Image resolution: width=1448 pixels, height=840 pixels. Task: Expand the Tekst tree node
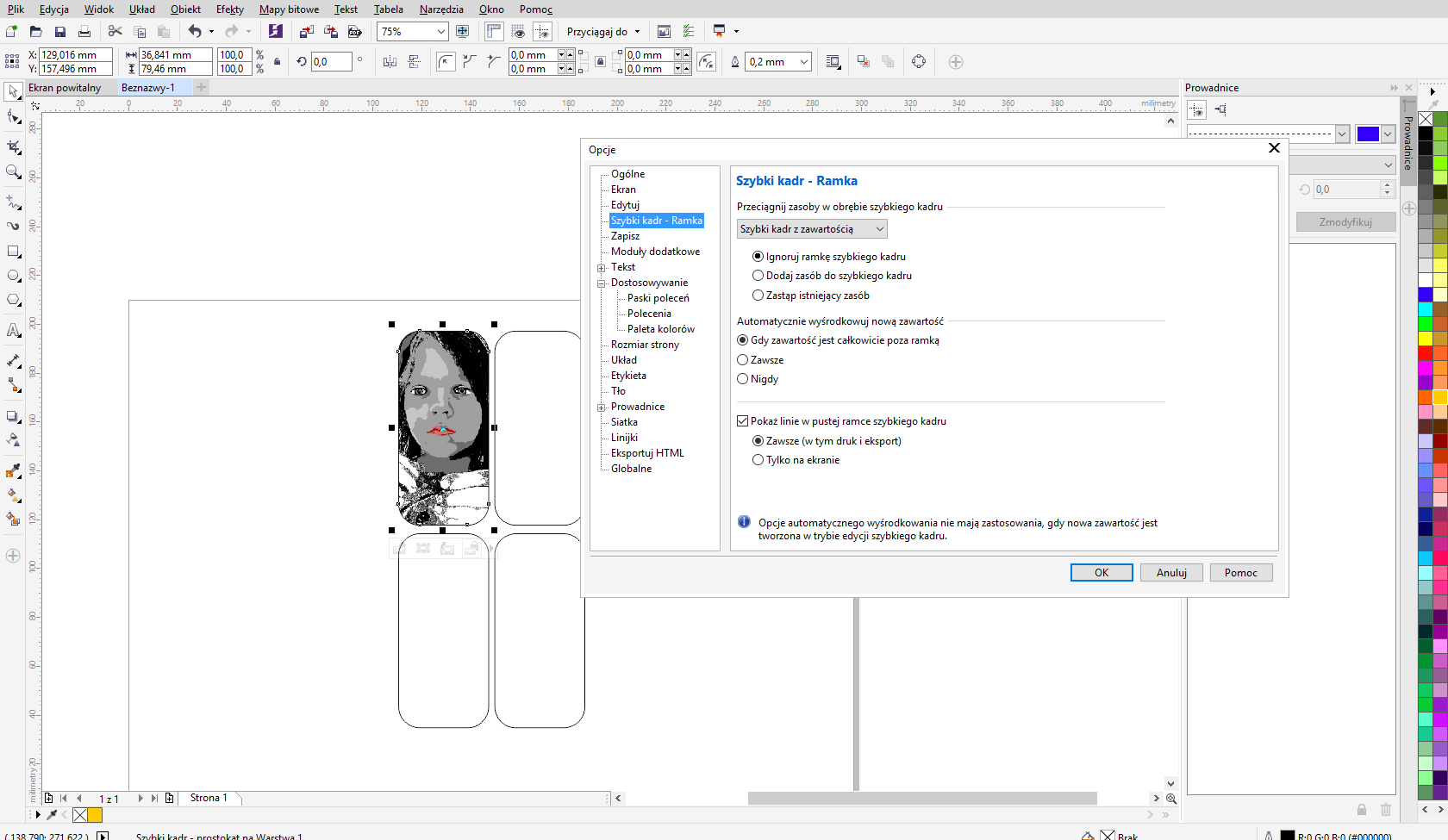pos(602,268)
